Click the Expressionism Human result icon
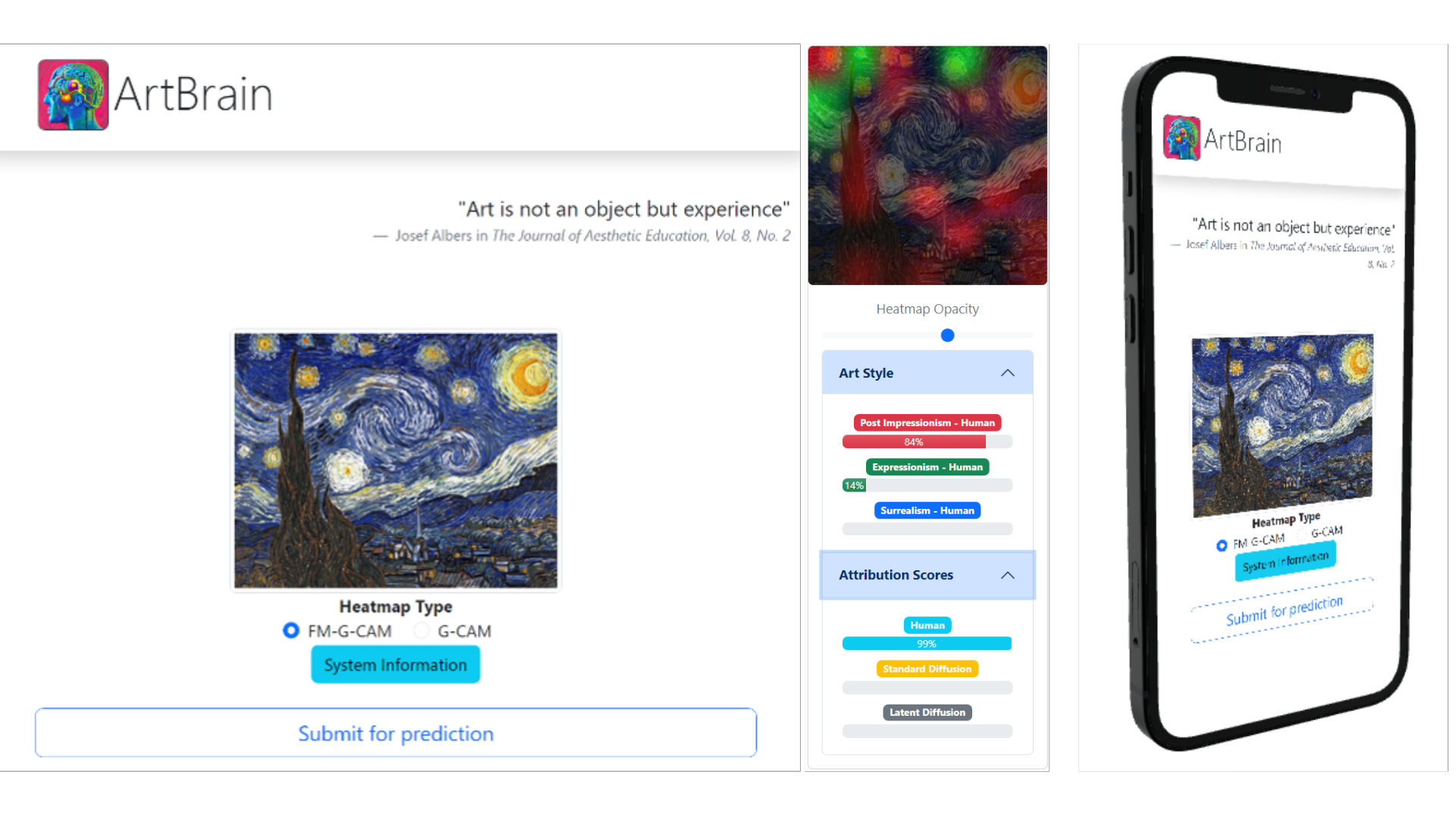This screenshot has height=819, width=1456. pos(925,466)
